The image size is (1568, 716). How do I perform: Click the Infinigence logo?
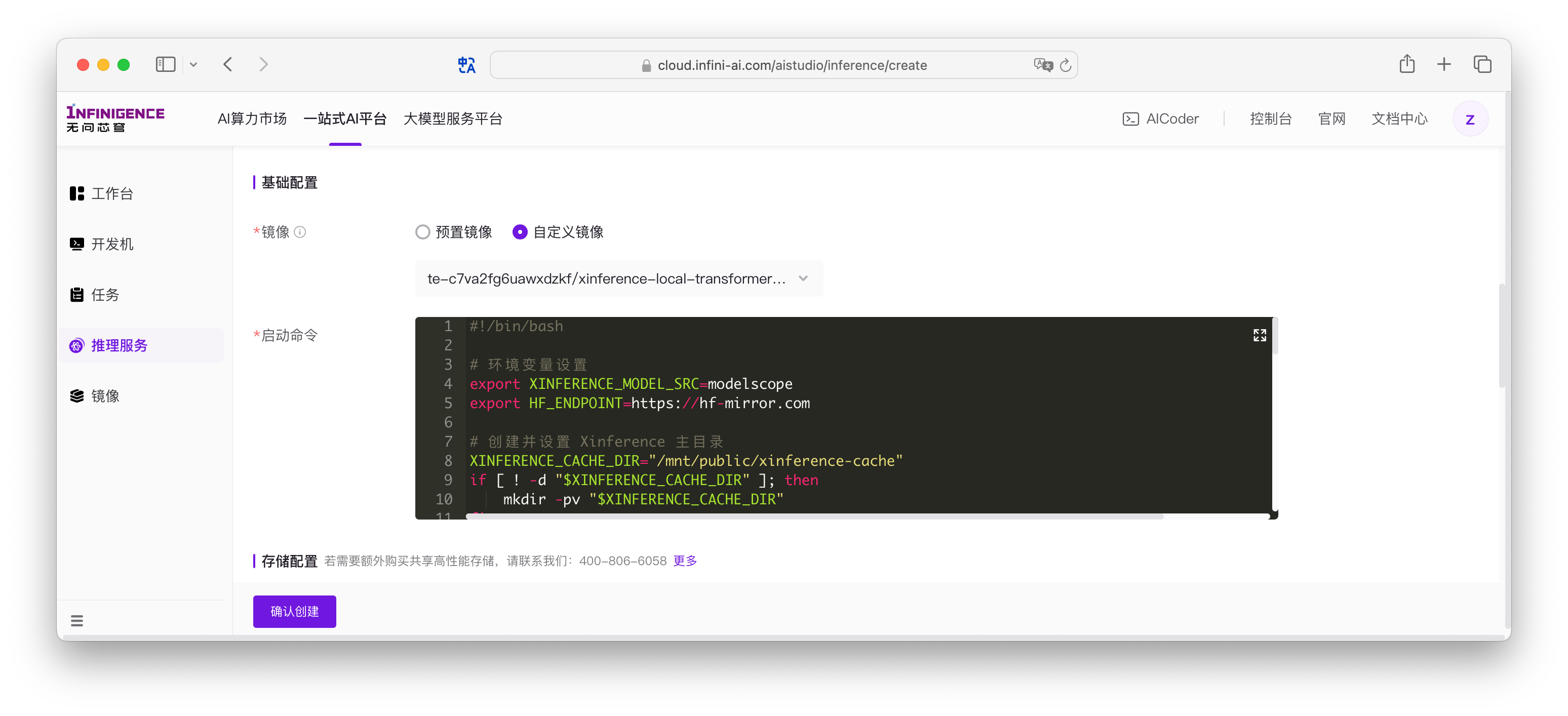(115, 118)
